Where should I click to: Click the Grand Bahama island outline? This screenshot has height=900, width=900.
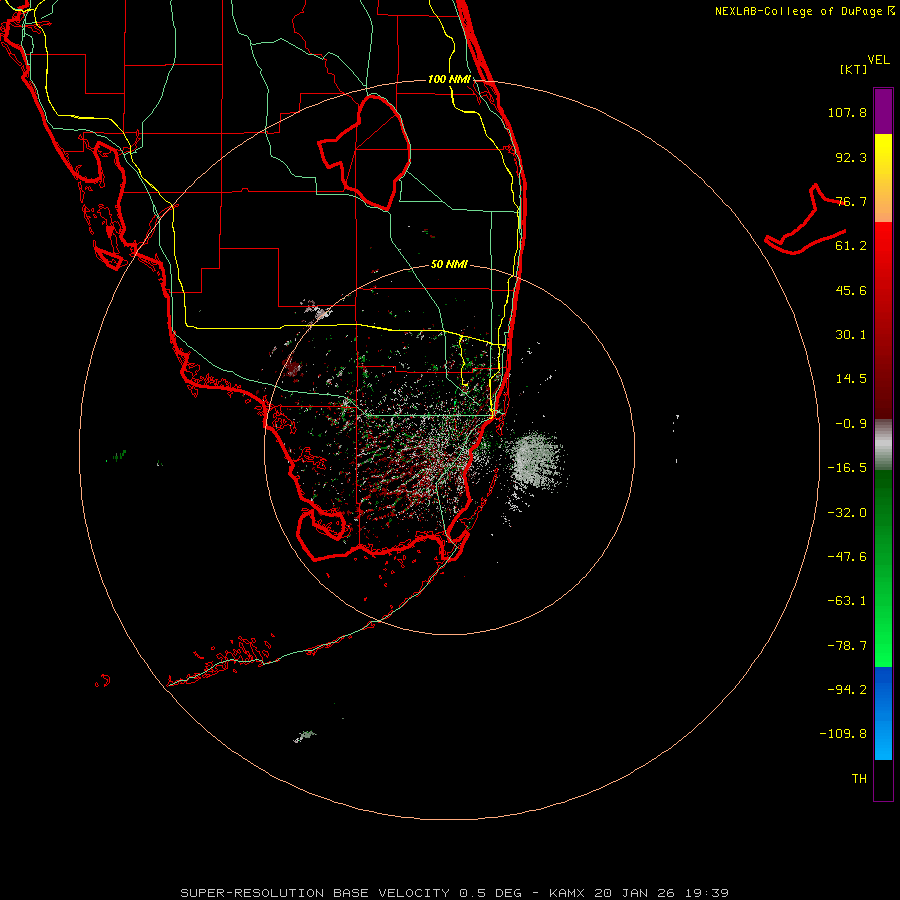(805, 221)
